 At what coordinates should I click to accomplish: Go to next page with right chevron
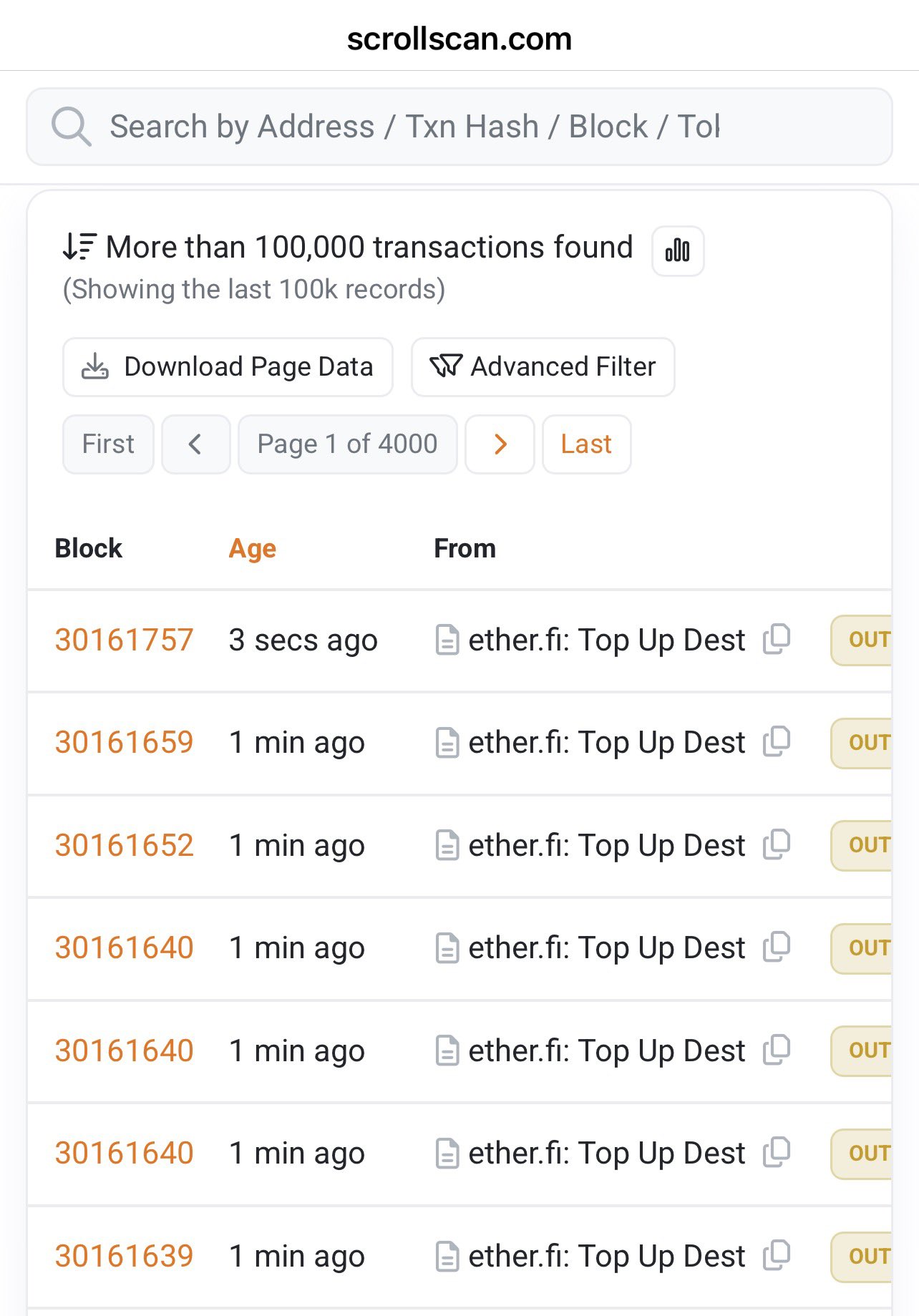500,444
